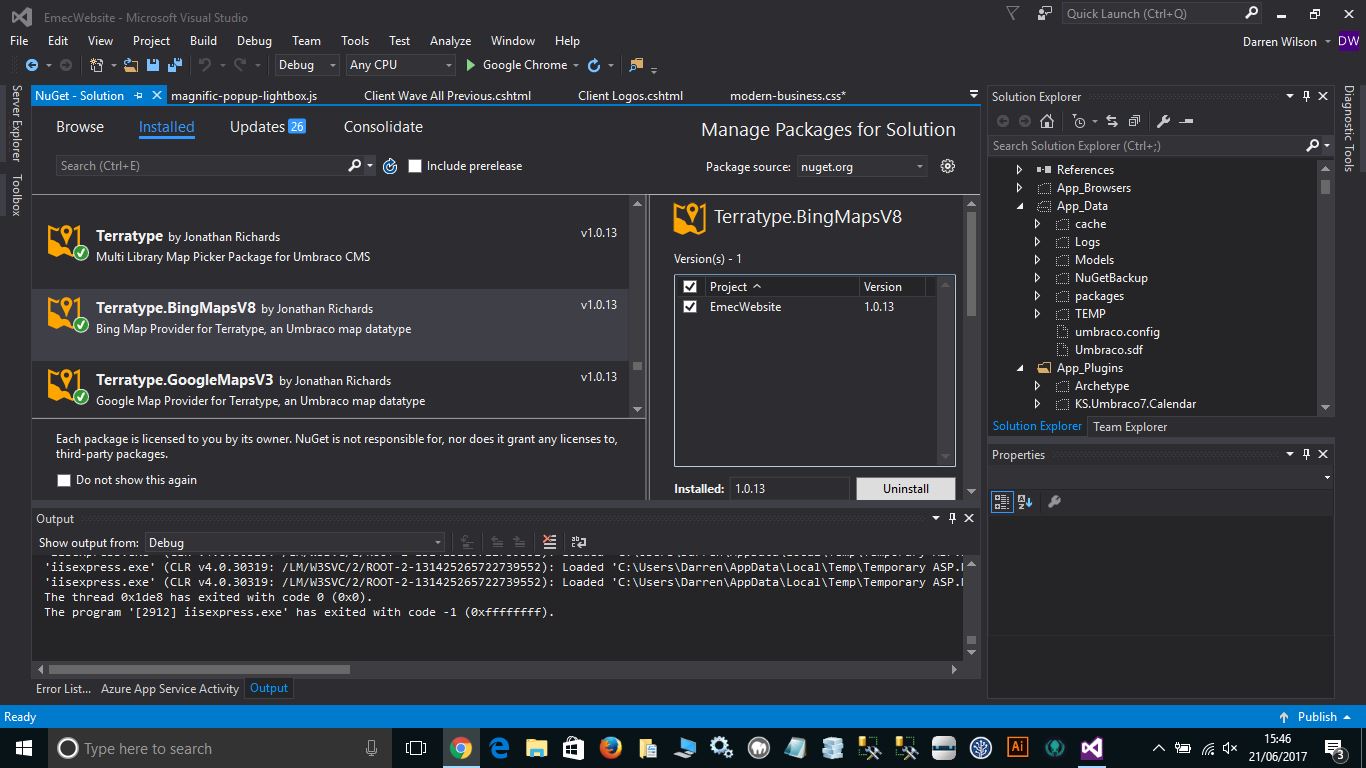Click the feedback icon near Quick Launch
1366x768 pixels.
coord(1044,13)
